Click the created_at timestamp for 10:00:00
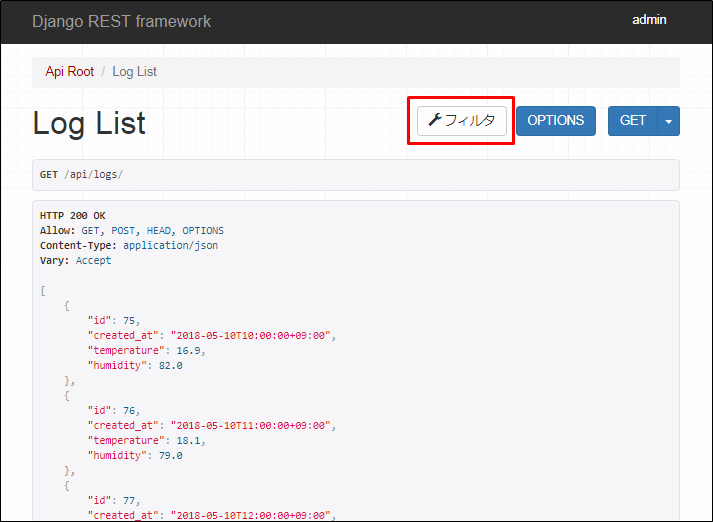Image resolution: width=713 pixels, height=522 pixels. [251, 335]
